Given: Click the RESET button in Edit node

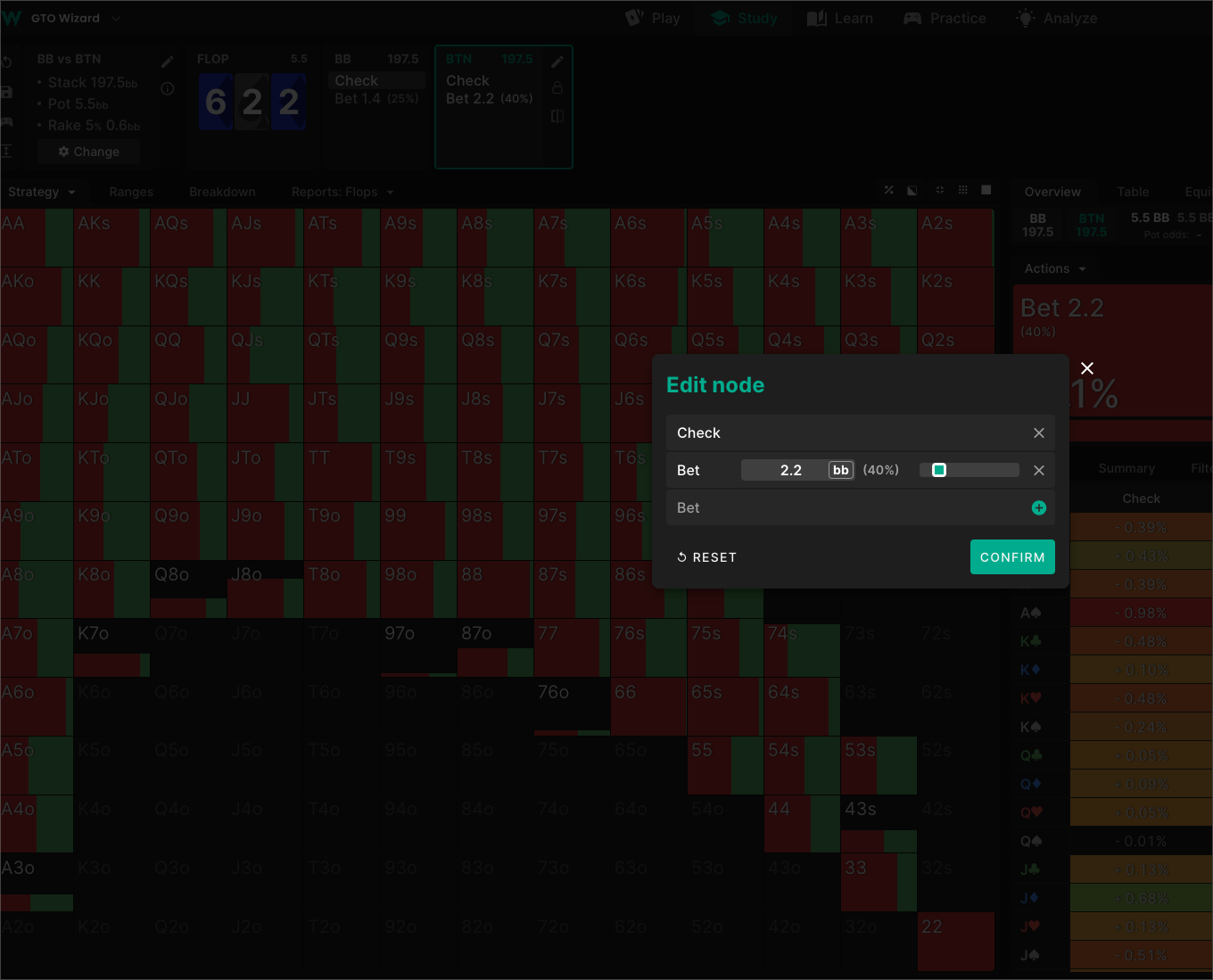Looking at the screenshot, I should pos(706,556).
